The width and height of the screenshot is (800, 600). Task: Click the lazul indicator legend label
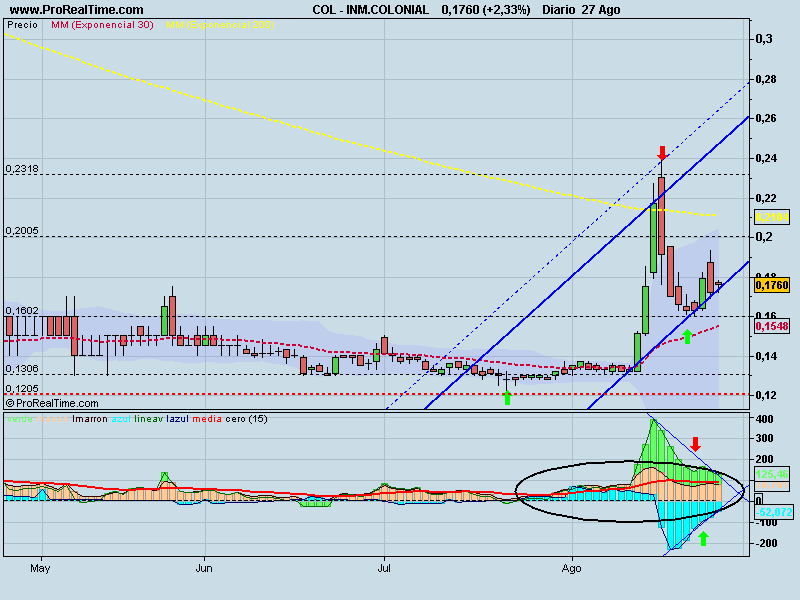coord(178,419)
